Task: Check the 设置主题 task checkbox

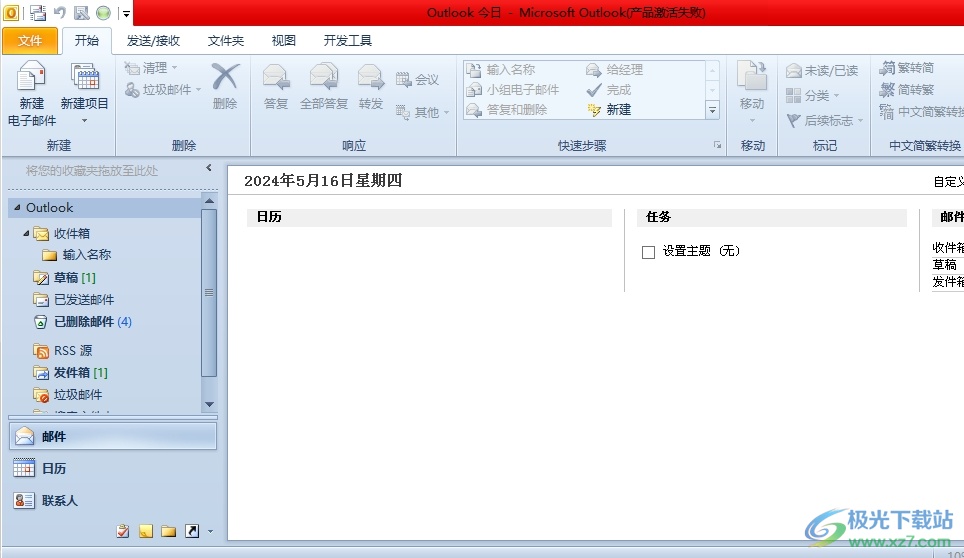Action: (648, 252)
